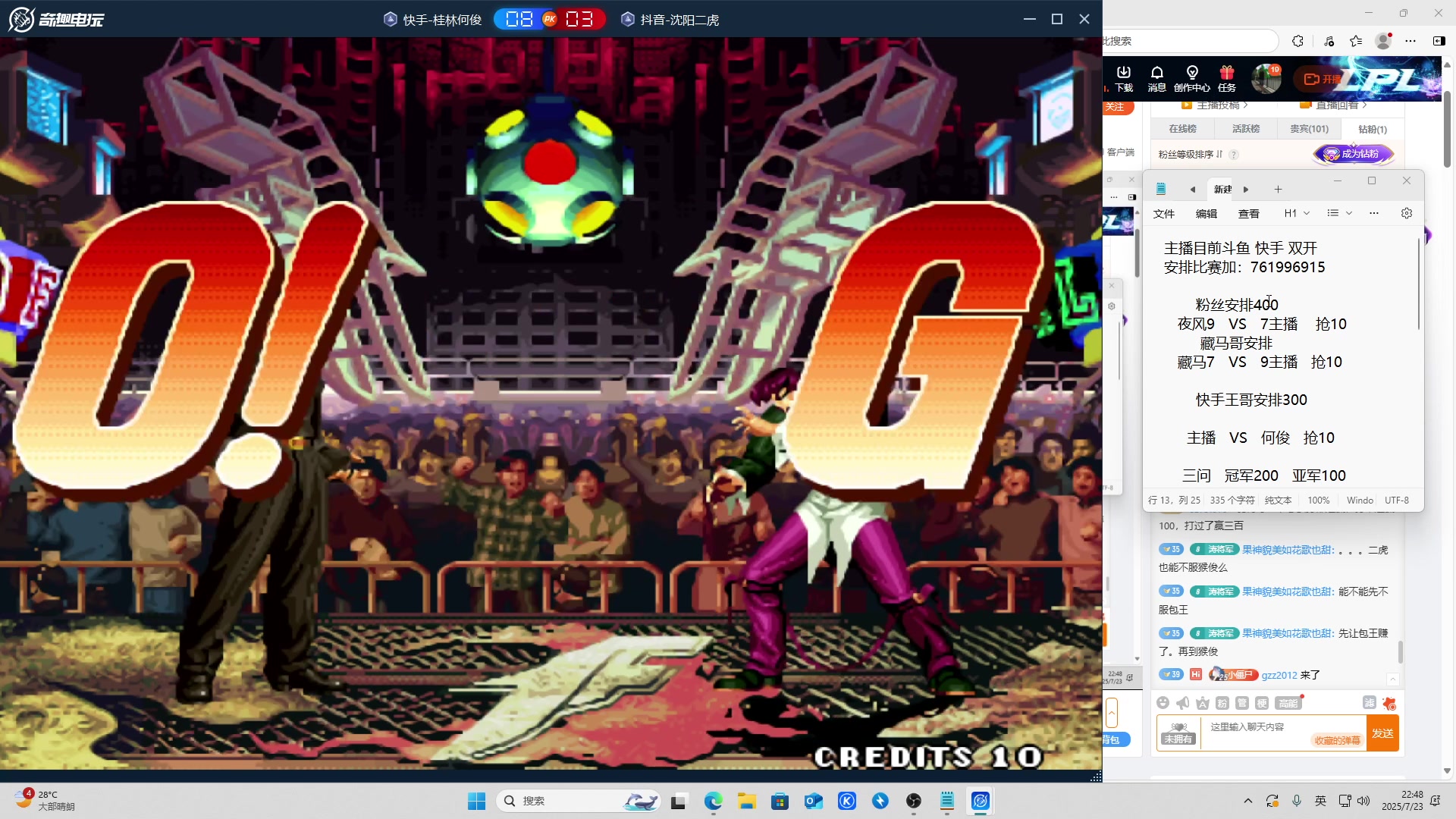Expand the orange chevron panel above 背包
This screenshot has width=1456, height=819.
point(1112,713)
